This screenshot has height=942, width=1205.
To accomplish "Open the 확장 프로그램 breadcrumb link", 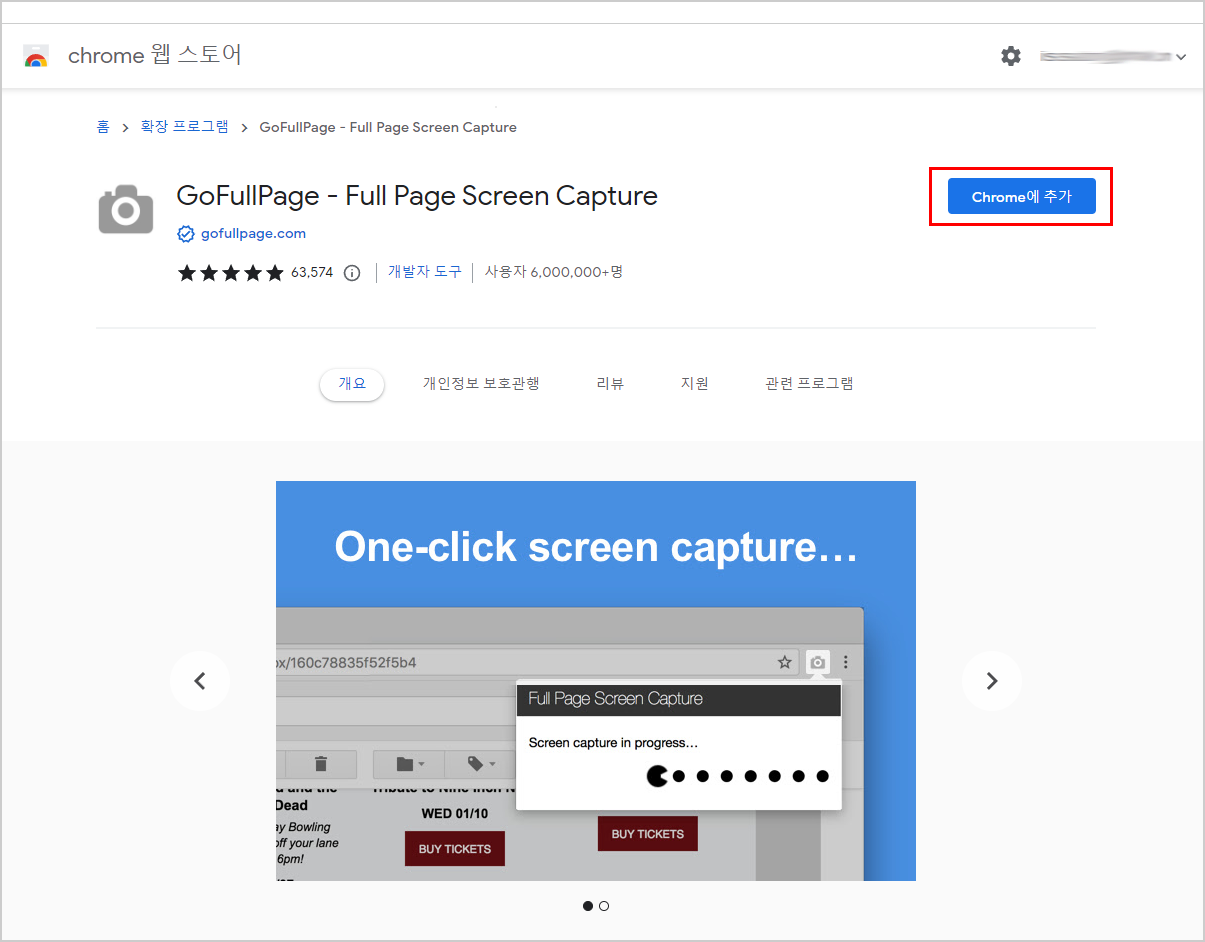I will [184, 127].
